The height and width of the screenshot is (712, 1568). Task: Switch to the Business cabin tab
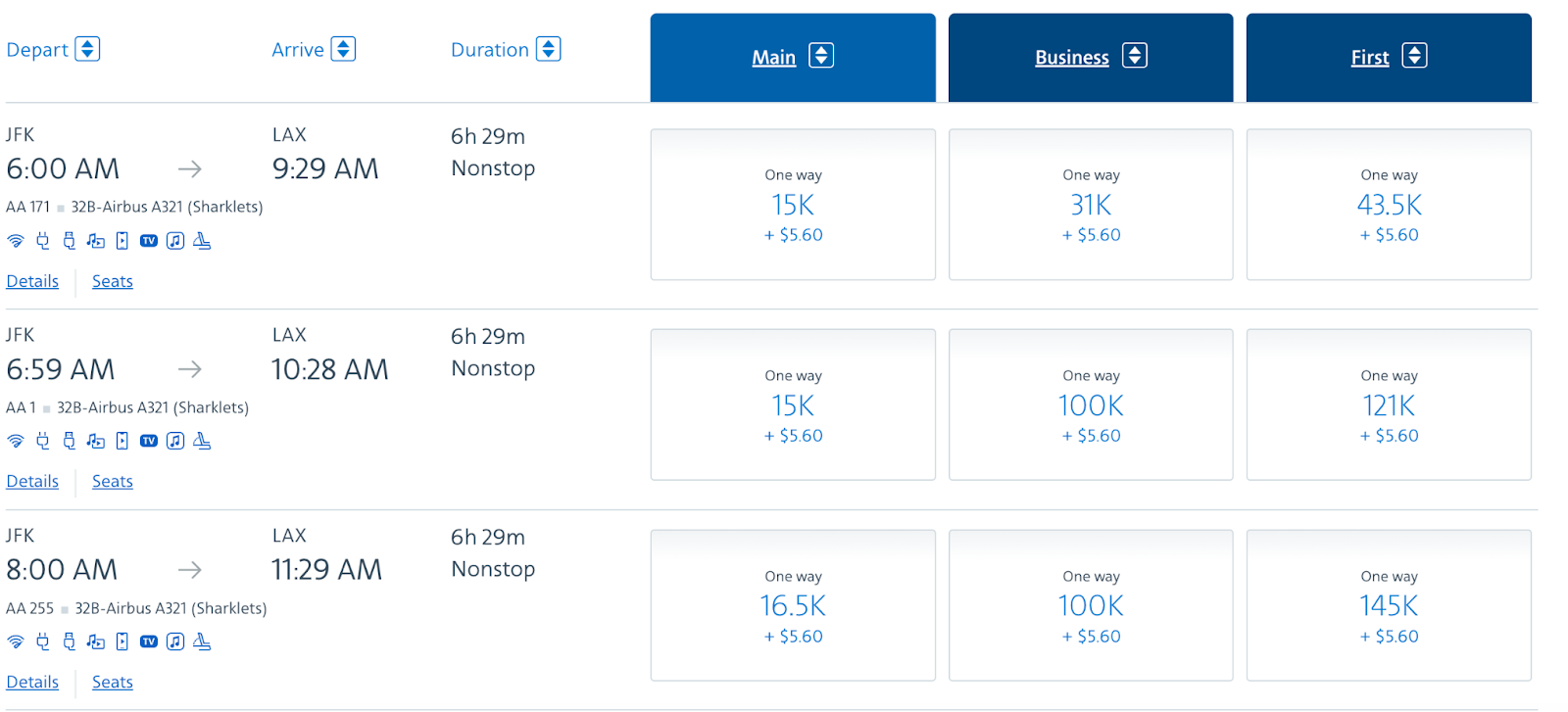point(1090,57)
